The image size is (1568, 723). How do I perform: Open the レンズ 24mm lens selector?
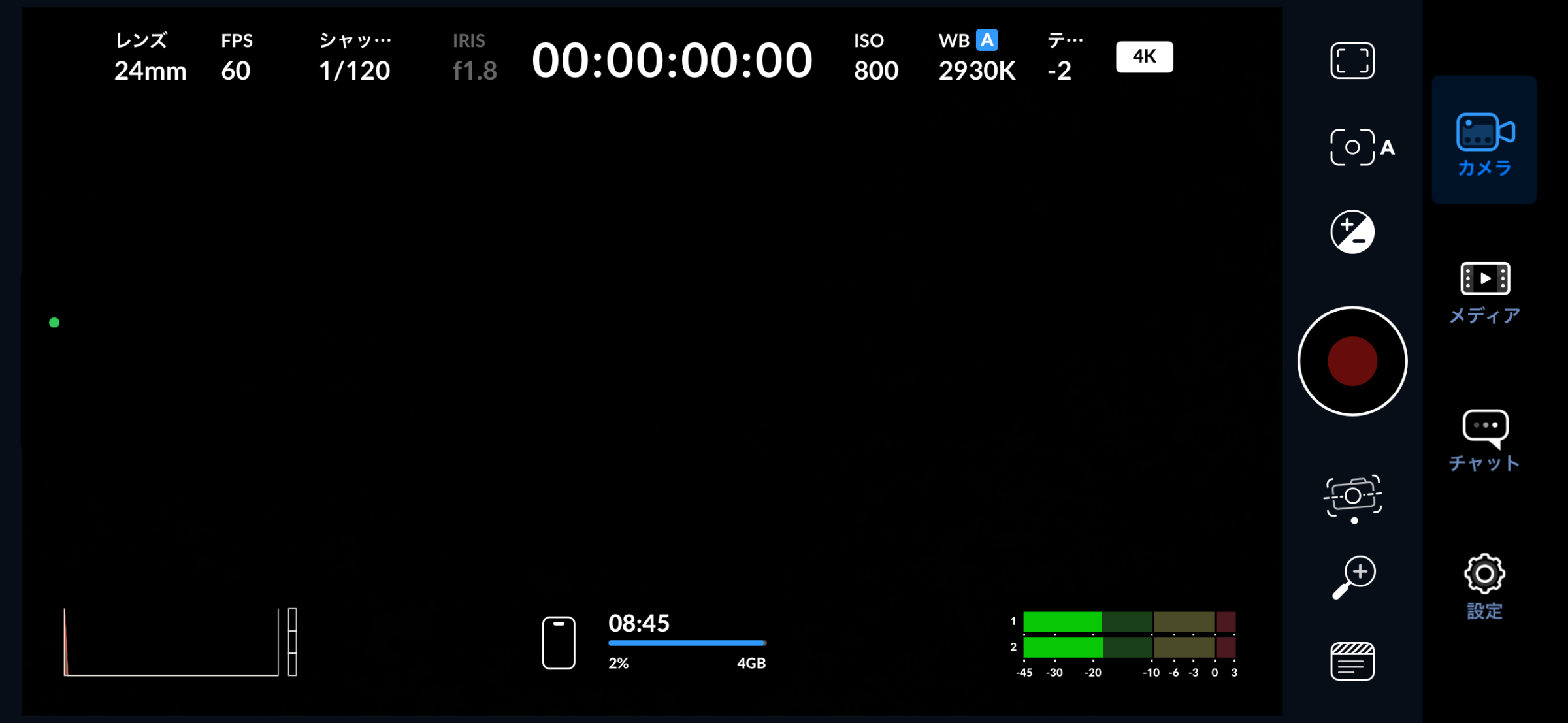click(x=150, y=57)
